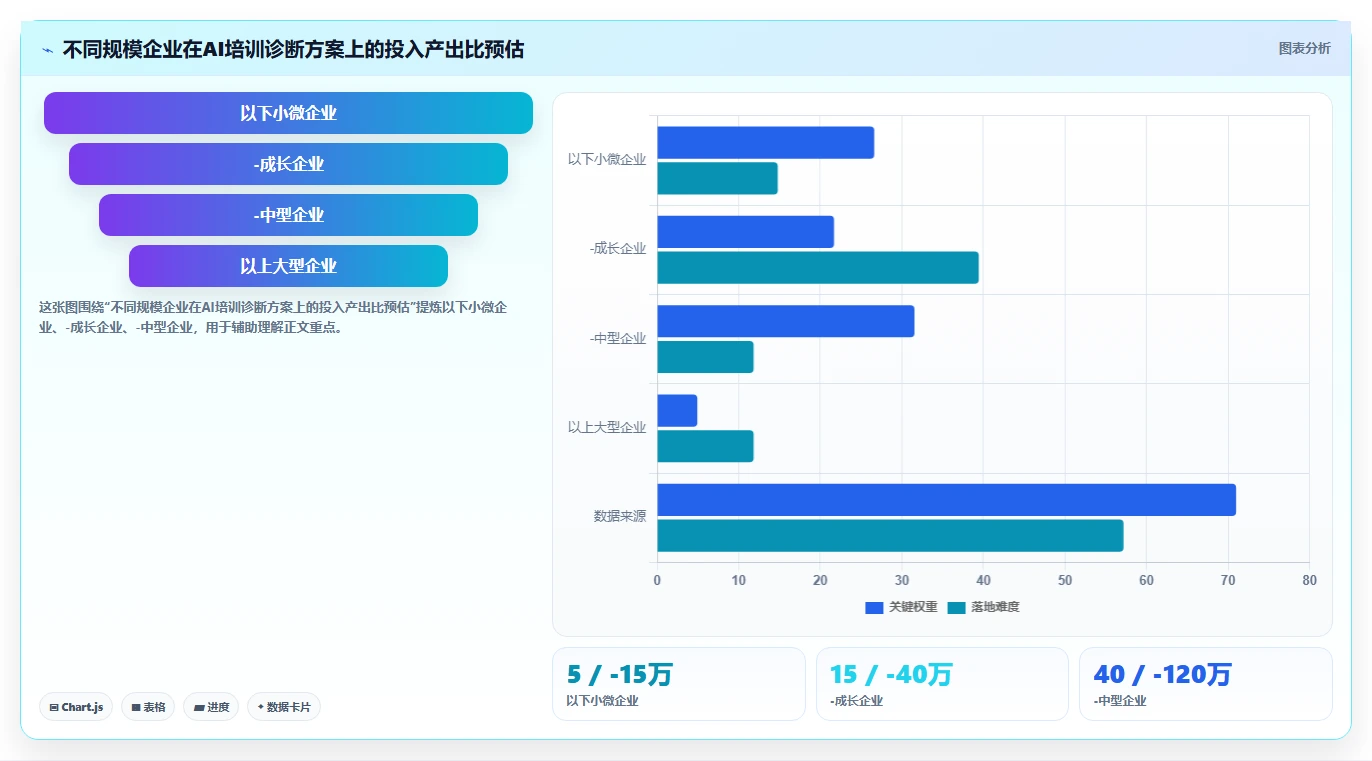Toggle the 落地难度 legend item
The width and height of the screenshot is (1372, 761).
983,607
